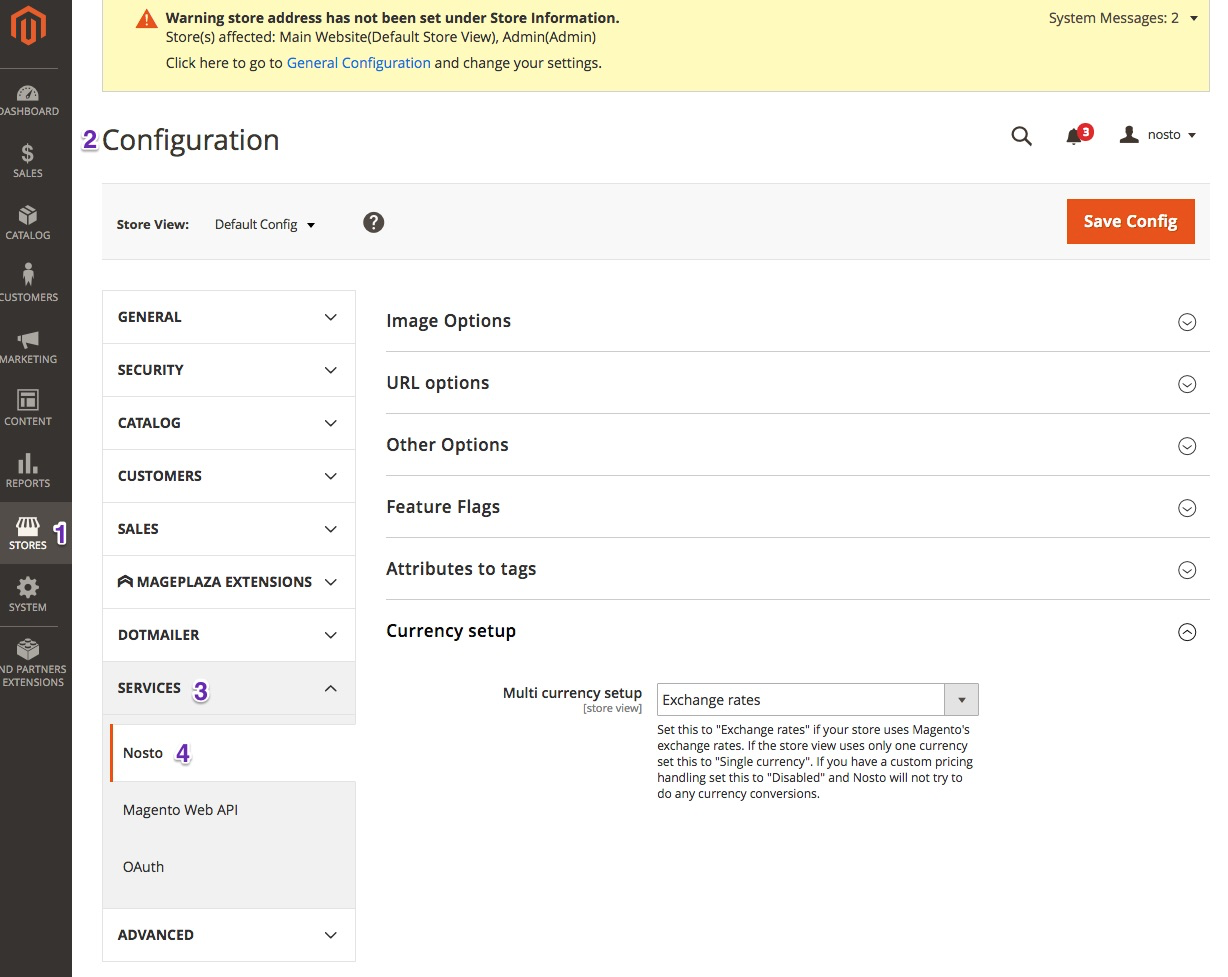Collapse the Currency setup section
This screenshot has height=977, width=1228.
[x=797, y=631]
